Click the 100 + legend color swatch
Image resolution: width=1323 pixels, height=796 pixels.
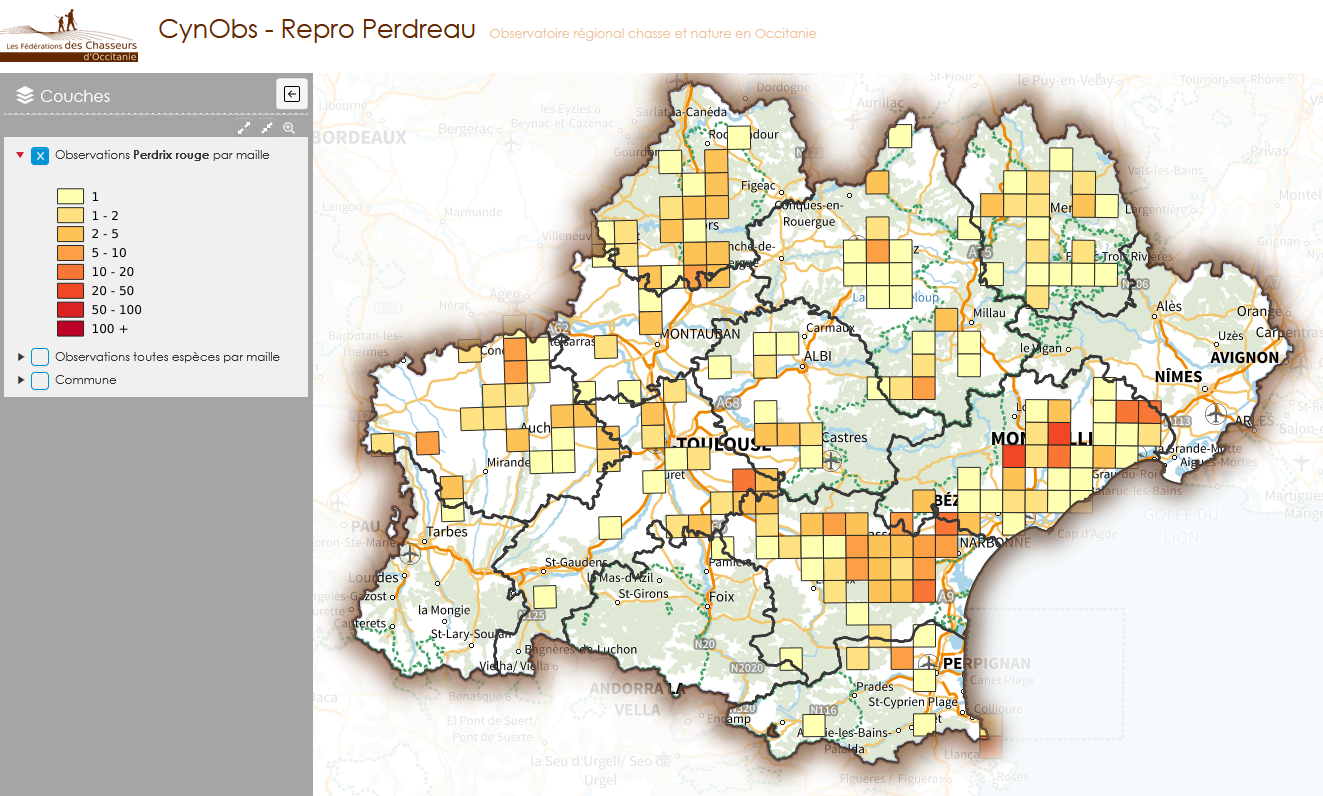point(70,329)
